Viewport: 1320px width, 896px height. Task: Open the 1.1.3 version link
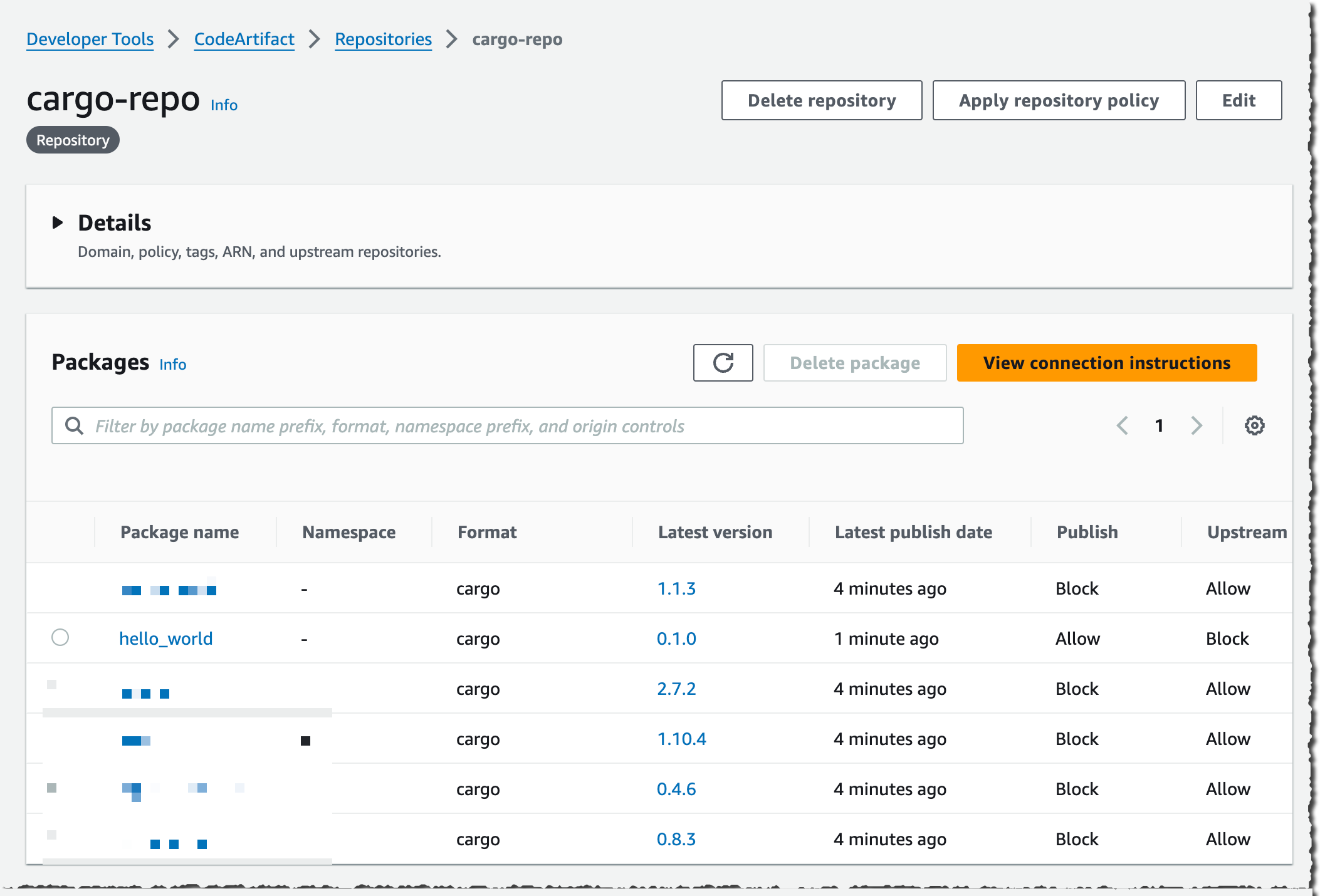pyautogui.click(x=676, y=588)
